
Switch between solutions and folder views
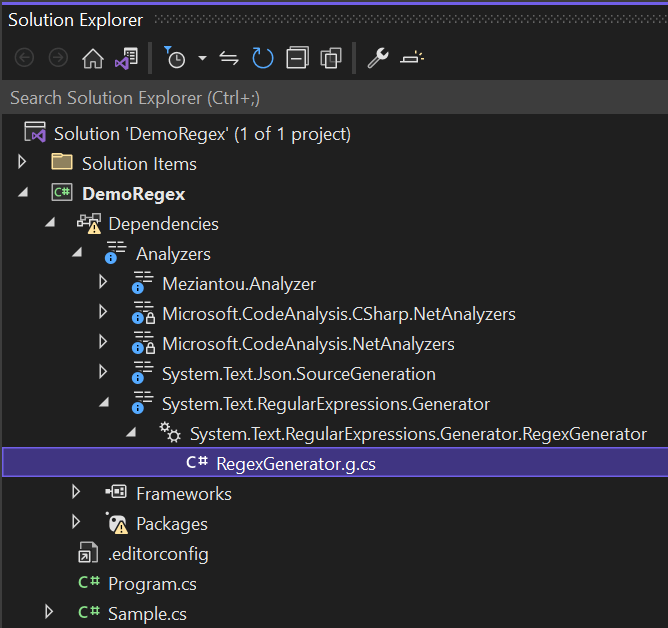coord(126,59)
